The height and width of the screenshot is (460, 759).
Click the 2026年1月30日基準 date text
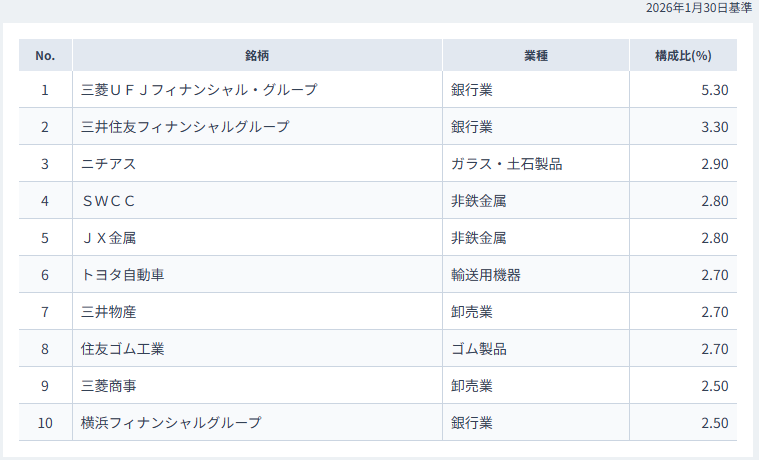click(x=698, y=8)
